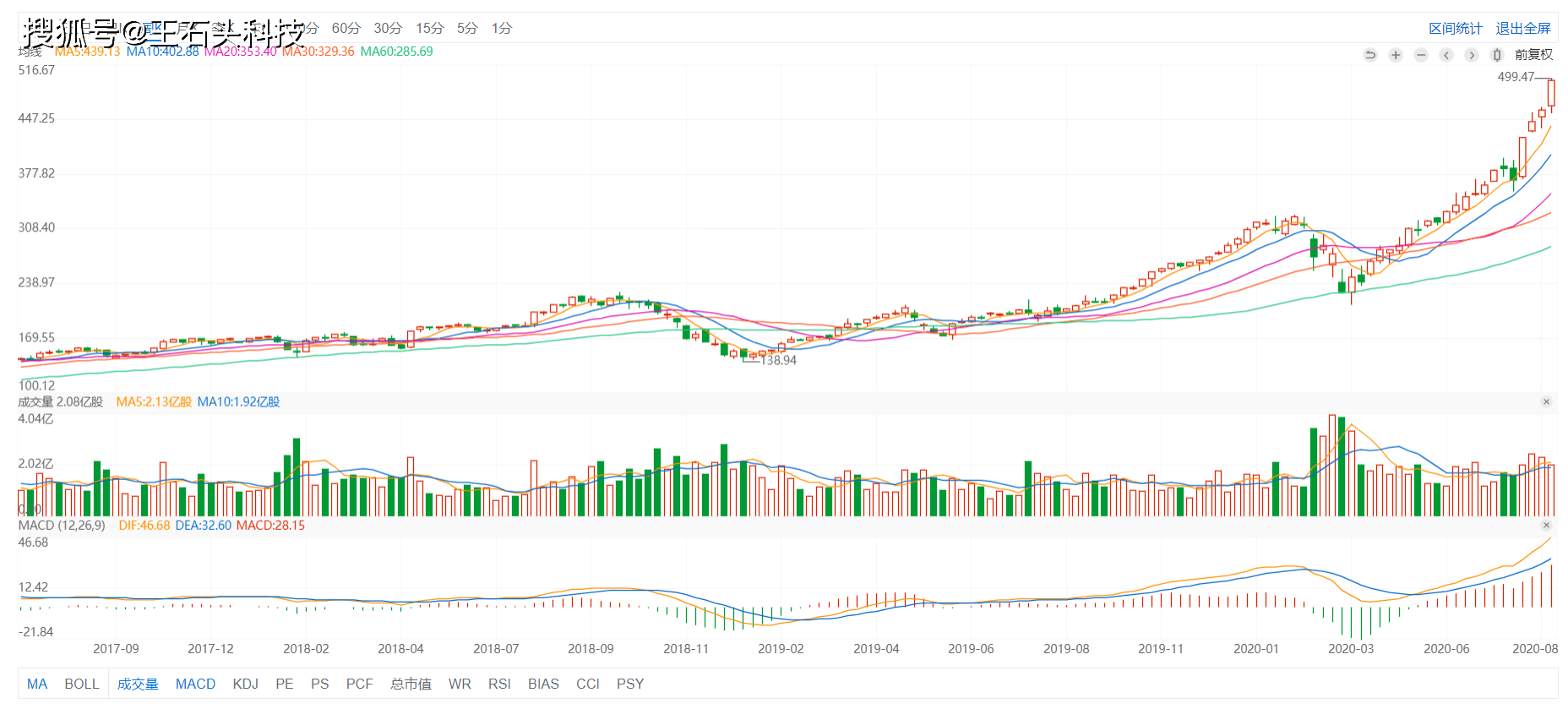Close the volume (成交量) panel

1547,402
